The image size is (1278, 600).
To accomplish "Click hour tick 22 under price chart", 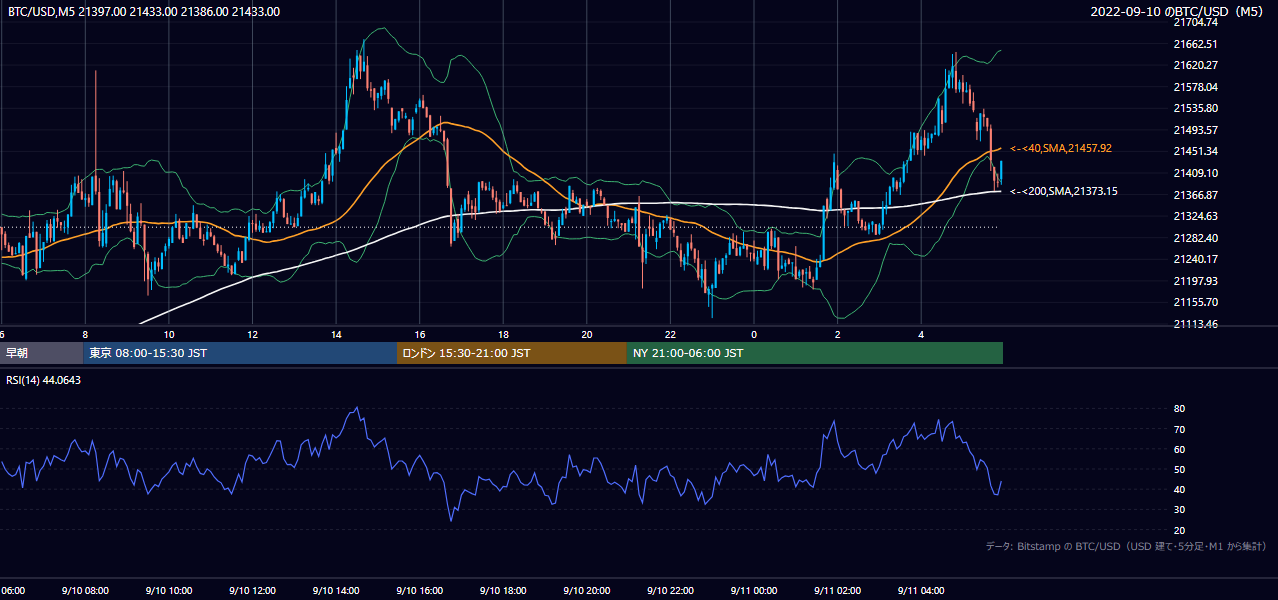I will click(x=670, y=335).
